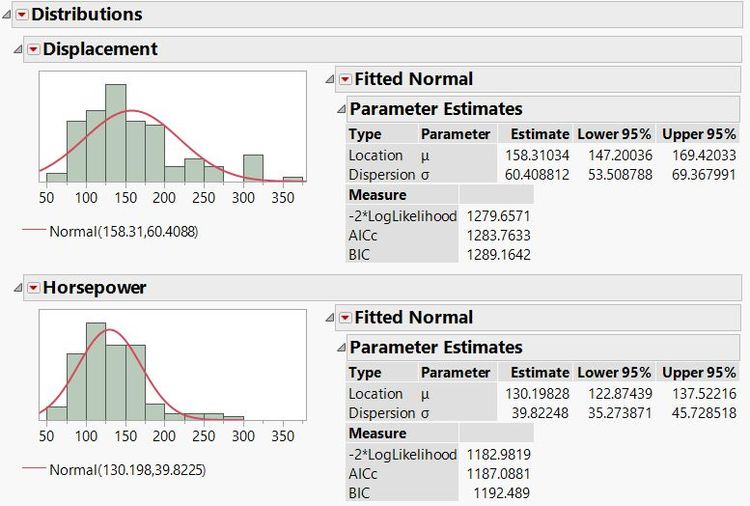Click the Upper 95% header in Horsepower table

tap(697, 373)
